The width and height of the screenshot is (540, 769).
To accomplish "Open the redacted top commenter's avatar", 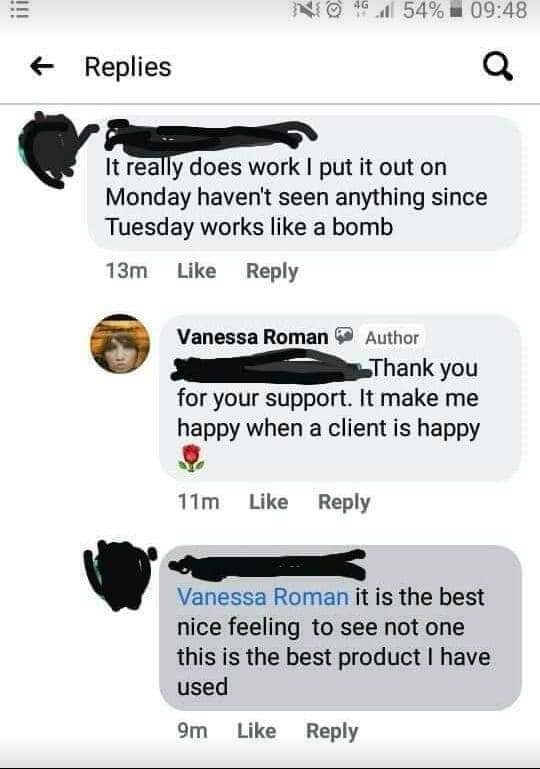I will [x=51, y=149].
